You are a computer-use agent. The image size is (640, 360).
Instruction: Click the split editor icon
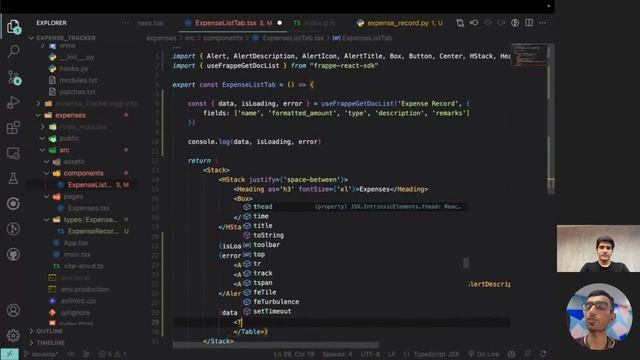[x=529, y=23]
